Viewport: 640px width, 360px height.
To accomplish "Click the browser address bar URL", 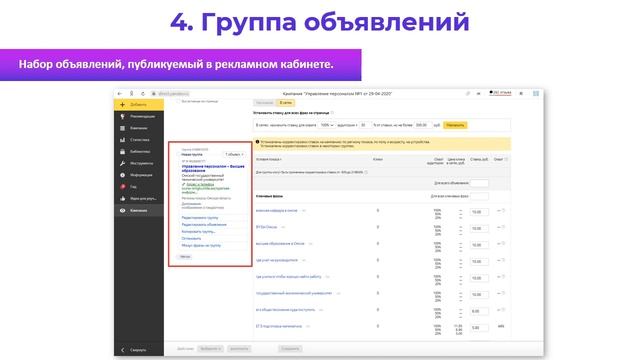I will point(173,93).
